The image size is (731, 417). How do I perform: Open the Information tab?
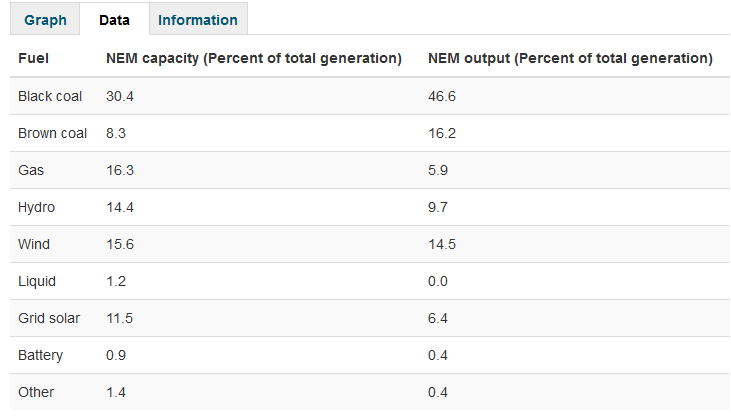[198, 20]
